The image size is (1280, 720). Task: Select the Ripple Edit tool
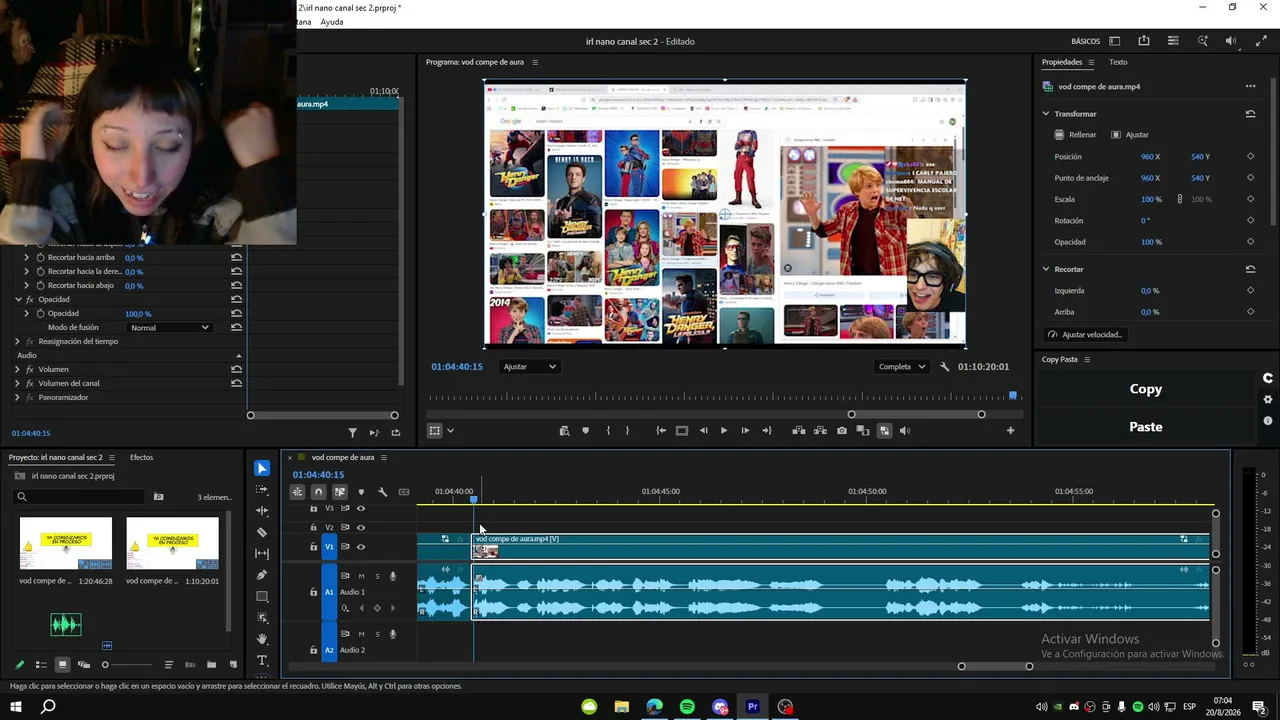(262, 511)
